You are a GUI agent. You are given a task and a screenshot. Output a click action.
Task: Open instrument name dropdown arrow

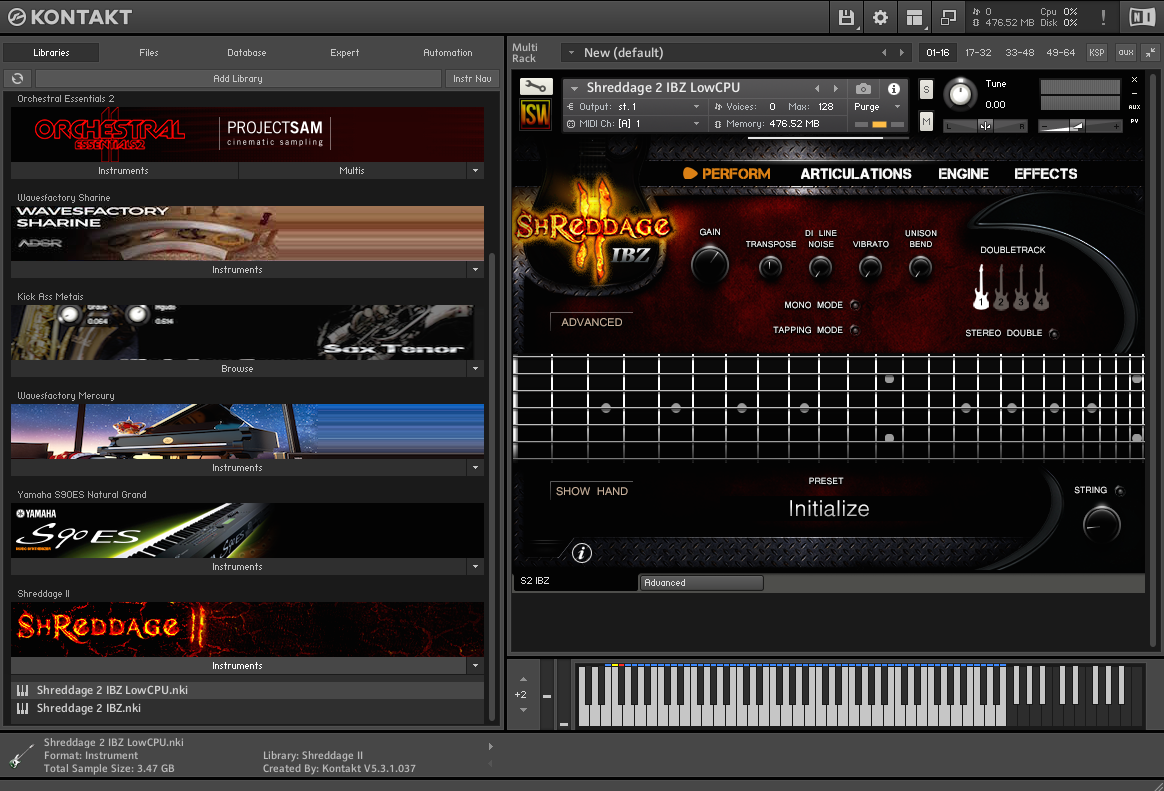[x=574, y=88]
